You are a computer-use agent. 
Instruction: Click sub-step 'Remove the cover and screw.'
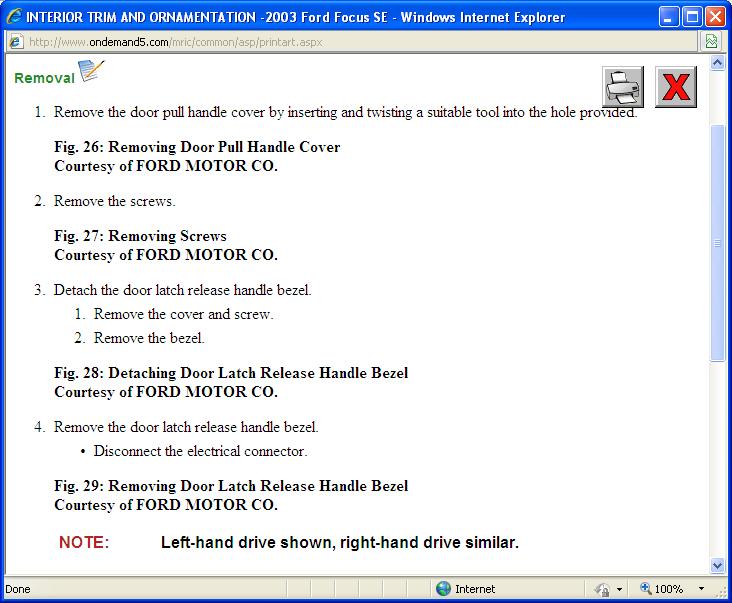[x=183, y=314]
